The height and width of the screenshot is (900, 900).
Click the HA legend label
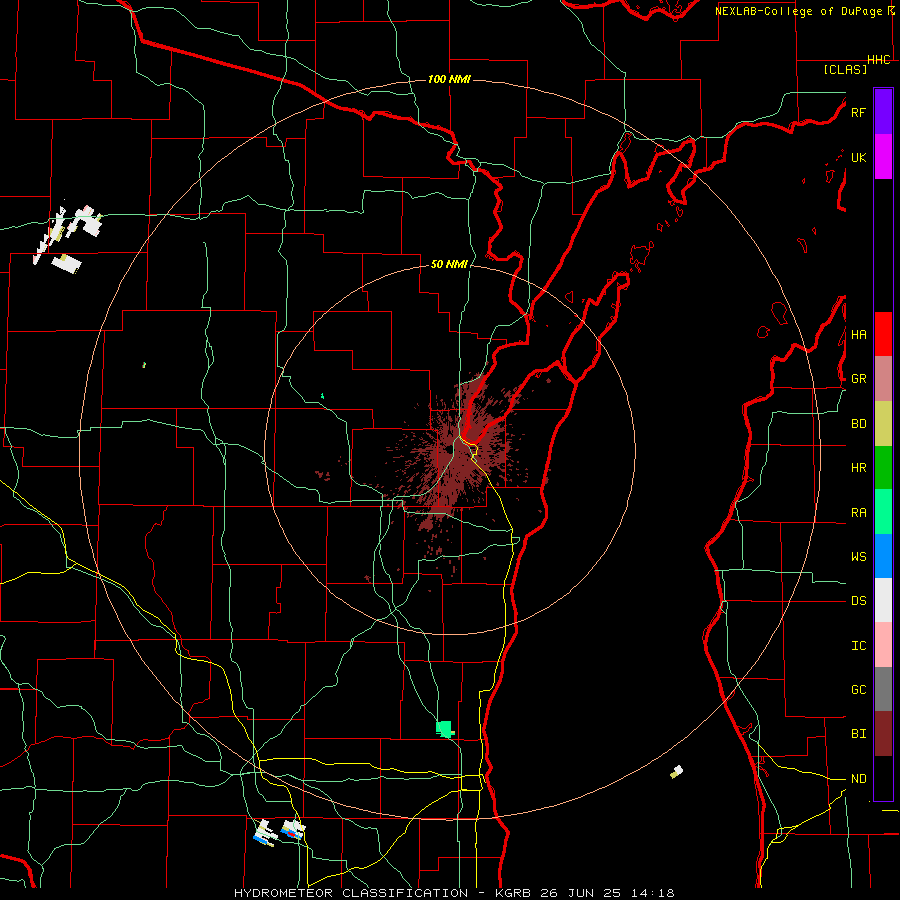click(x=858, y=335)
